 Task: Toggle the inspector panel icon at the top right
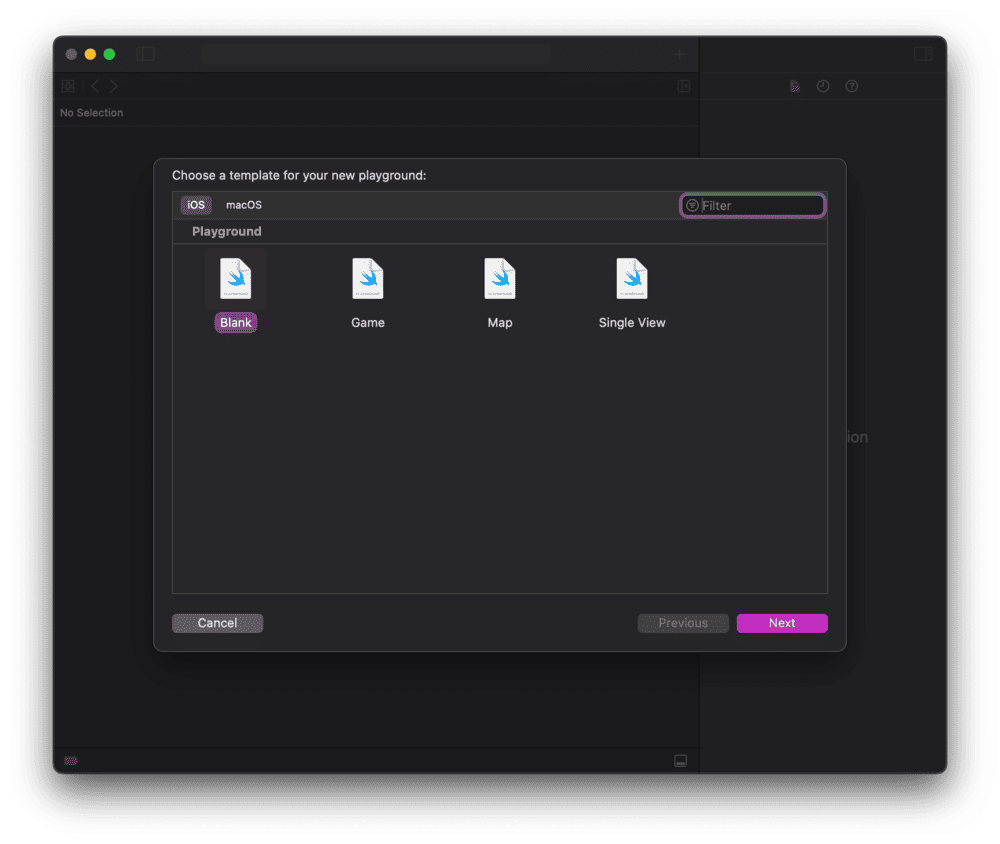[923, 54]
